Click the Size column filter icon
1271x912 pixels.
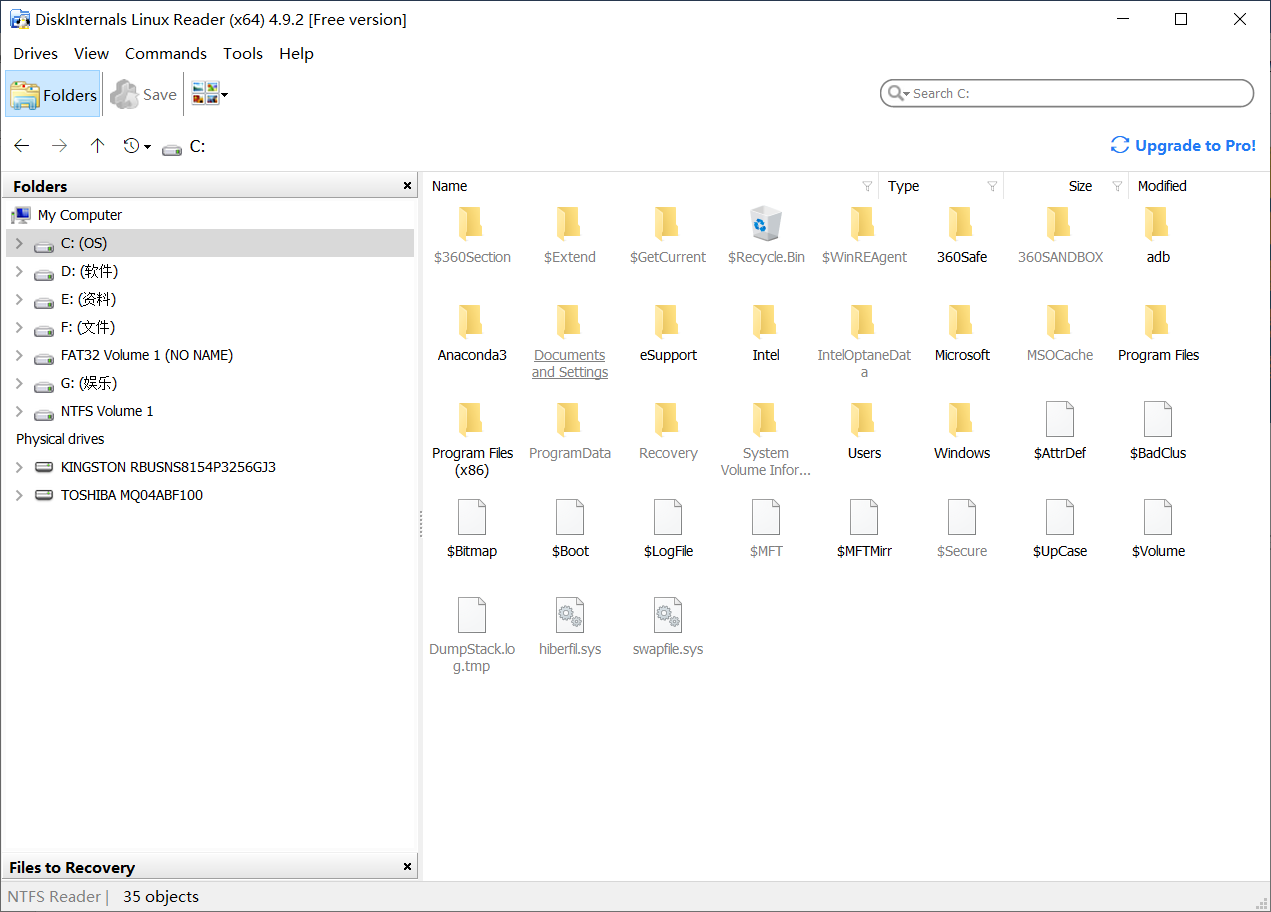(x=1117, y=186)
